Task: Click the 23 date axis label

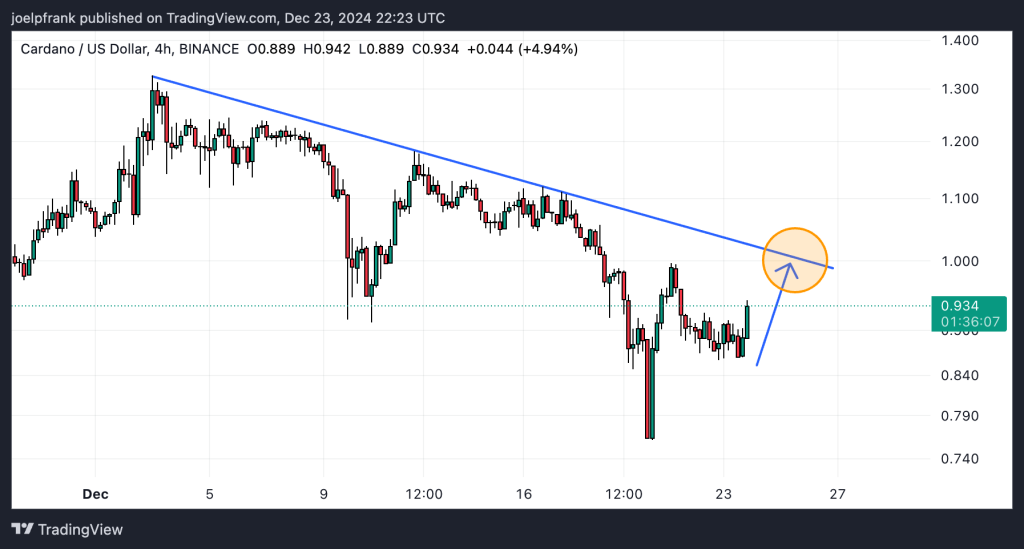Action: point(725,493)
